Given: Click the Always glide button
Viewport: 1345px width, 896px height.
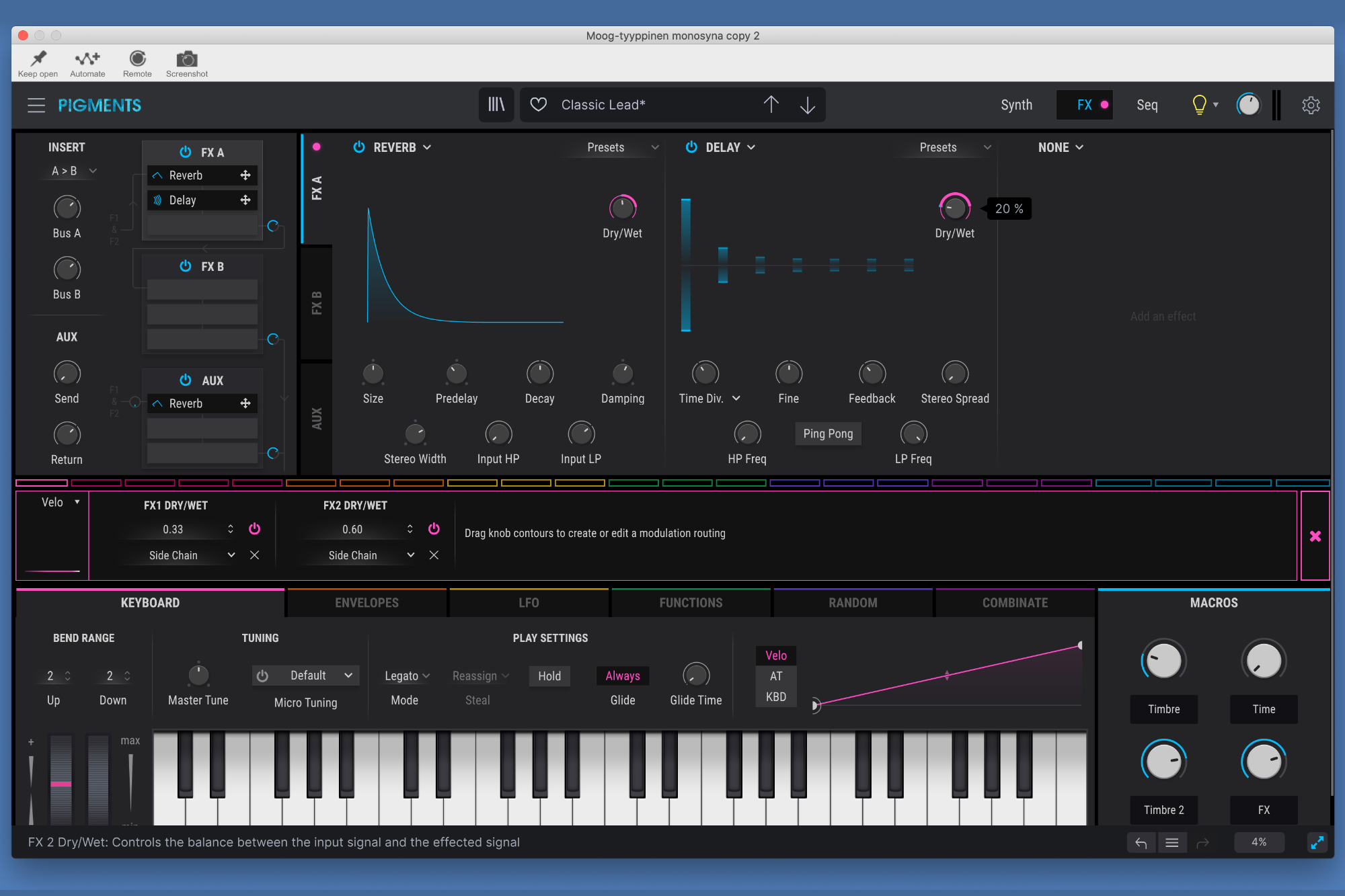Looking at the screenshot, I should pyautogui.click(x=623, y=676).
